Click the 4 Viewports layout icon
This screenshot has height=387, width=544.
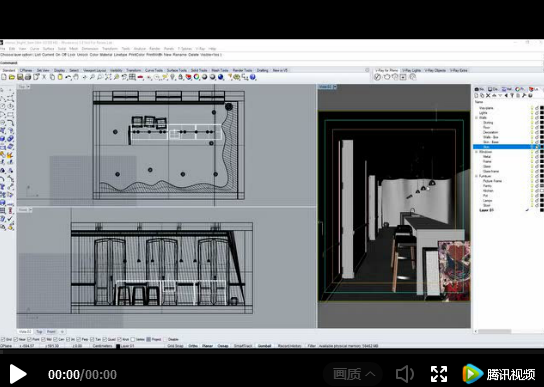coord(132,77)
